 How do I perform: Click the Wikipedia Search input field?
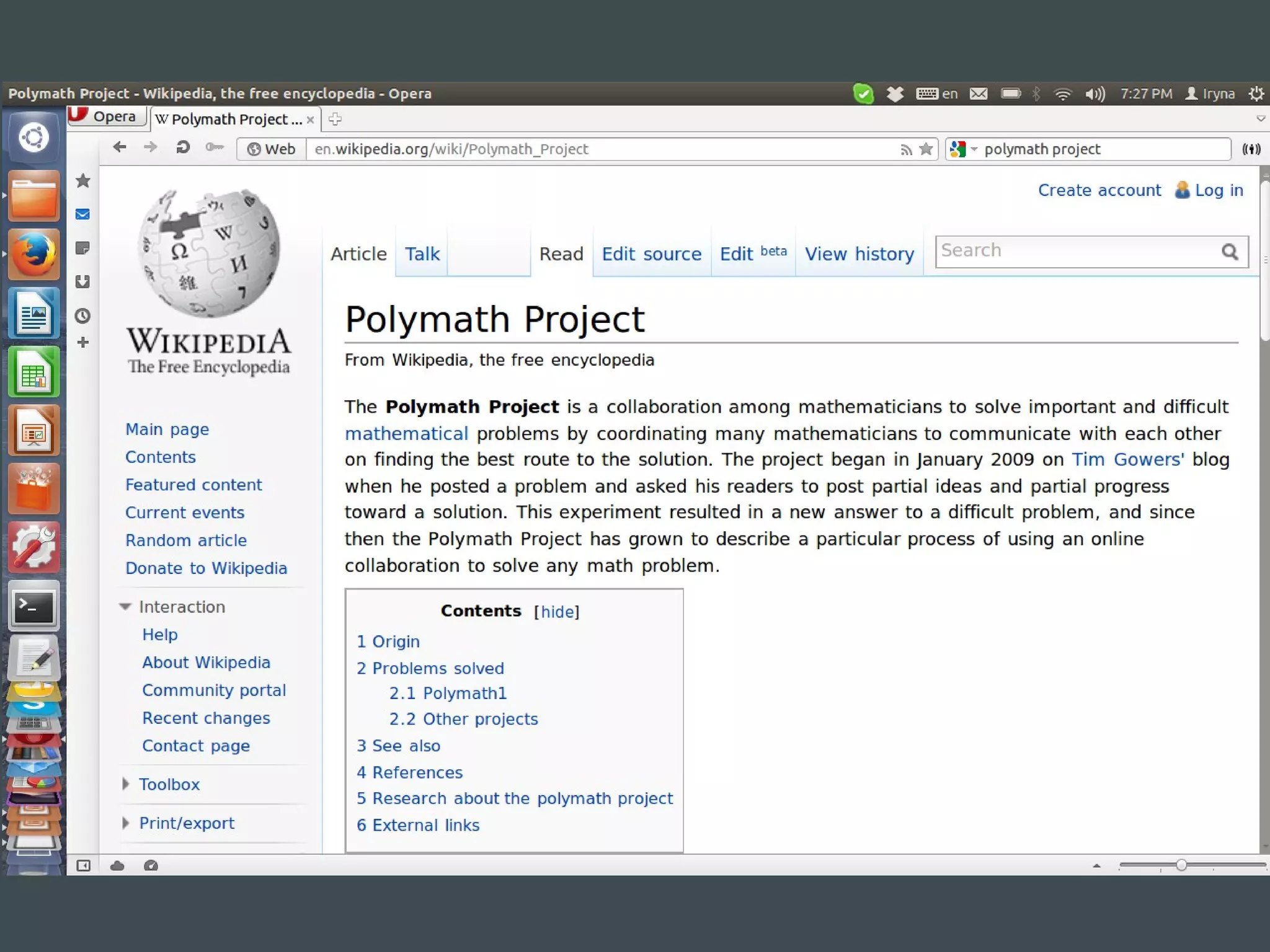1076,251
